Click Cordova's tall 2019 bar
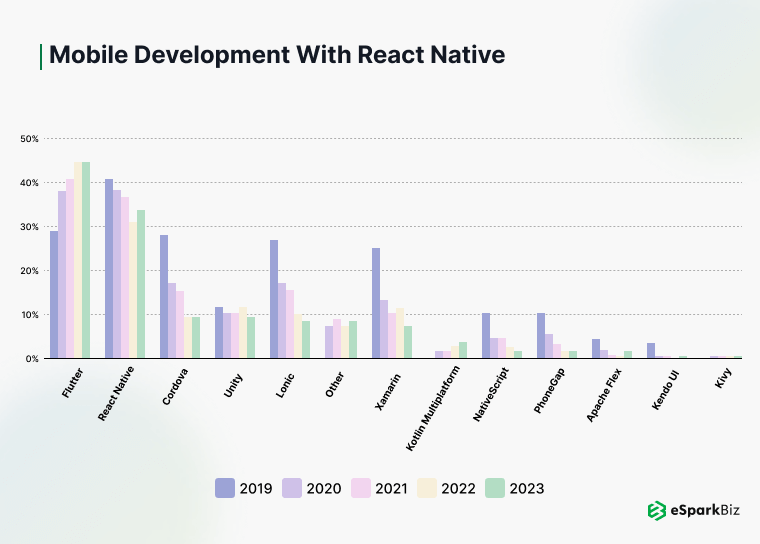760x544 pixels. tap(164, 297)
